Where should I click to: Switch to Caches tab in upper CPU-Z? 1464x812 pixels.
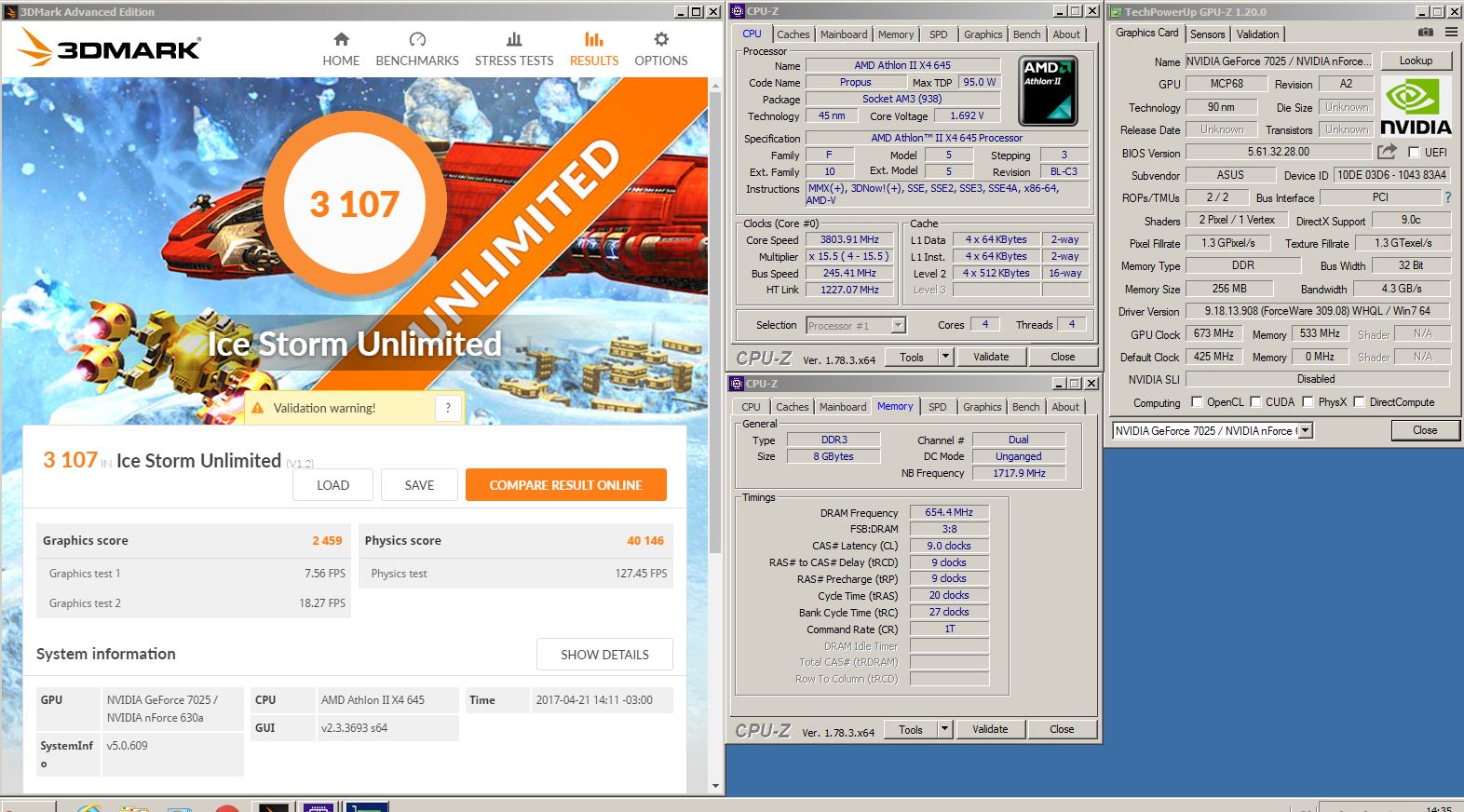[793, 34]
